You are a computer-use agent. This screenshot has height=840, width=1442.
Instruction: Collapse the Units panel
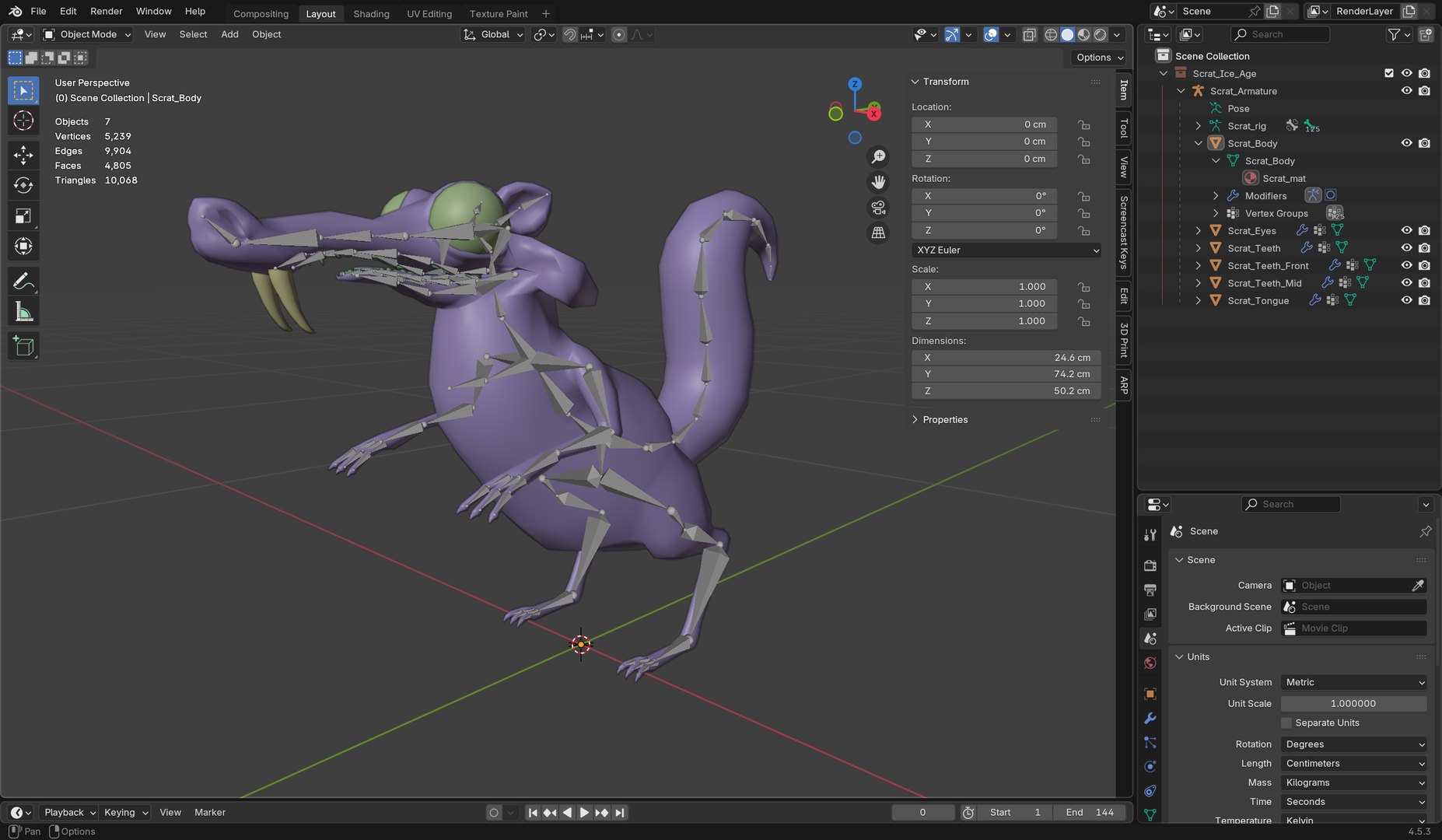click(x=1179, y=657)
